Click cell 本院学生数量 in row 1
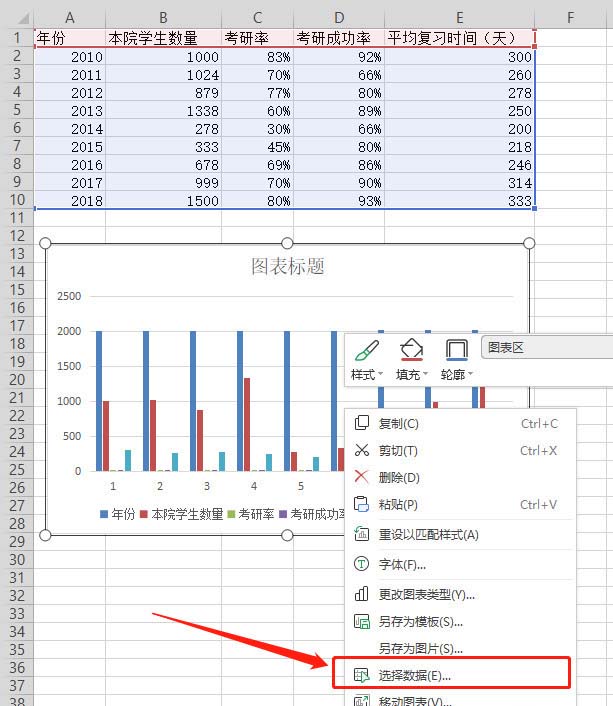 [163, 38]
